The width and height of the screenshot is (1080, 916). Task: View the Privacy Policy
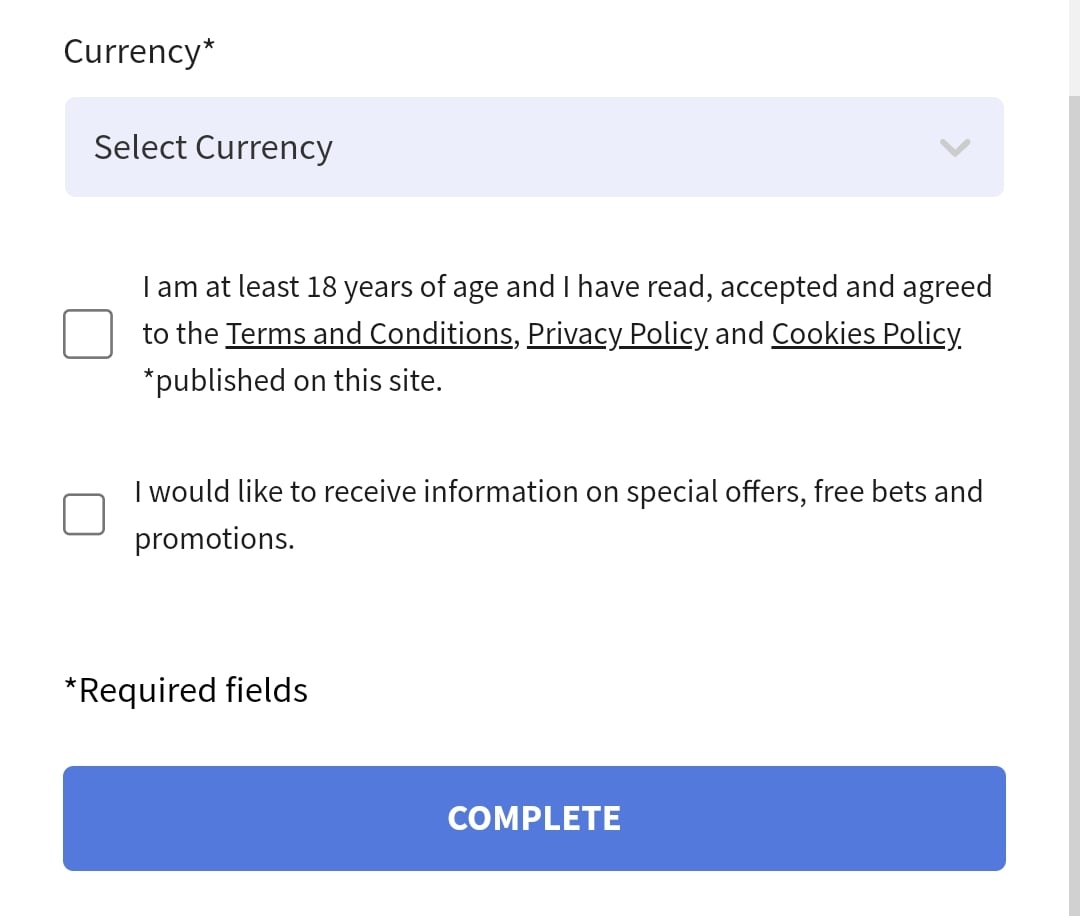pos(616,333)
